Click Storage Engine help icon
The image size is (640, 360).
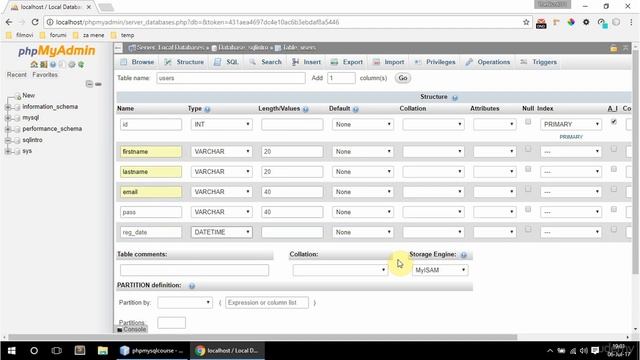(464, 255)
